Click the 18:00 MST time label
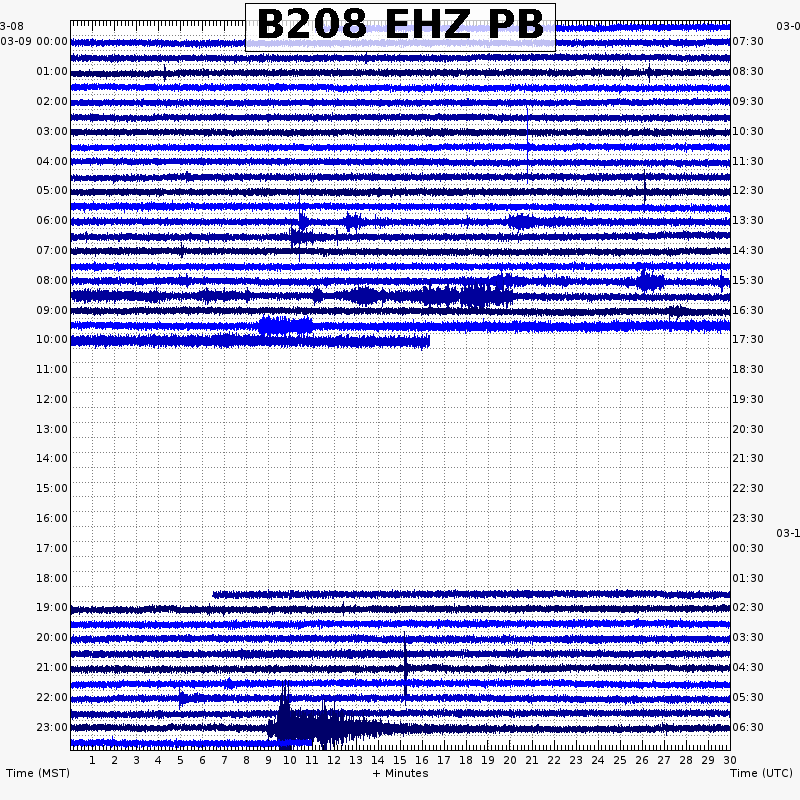800x800 pixels. [x=52, y=579]
